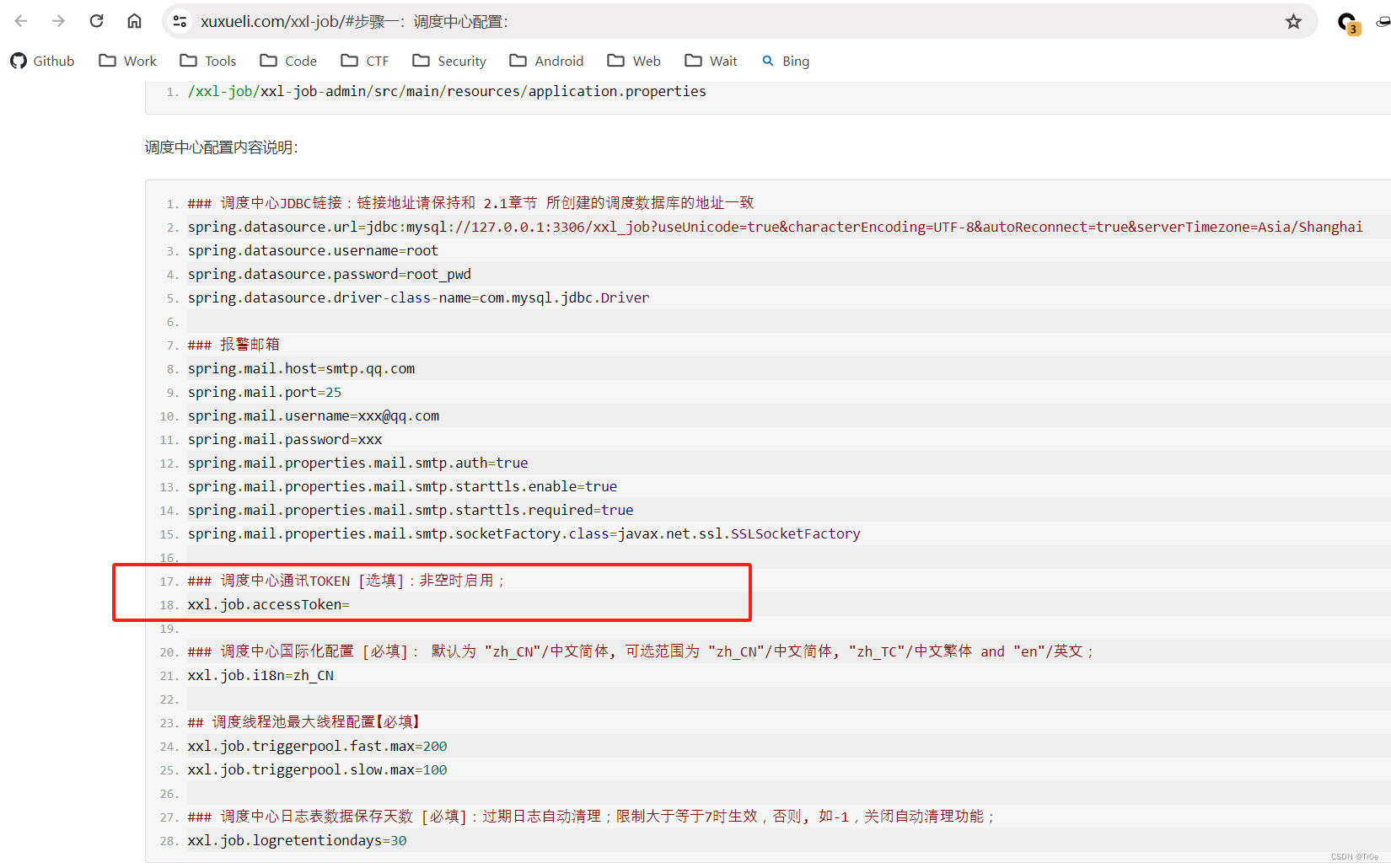The height and width of the screenshot is (868, 1391).
Task: Click the 调度中心国际化配置 comment line
Action: click(641, 651)
